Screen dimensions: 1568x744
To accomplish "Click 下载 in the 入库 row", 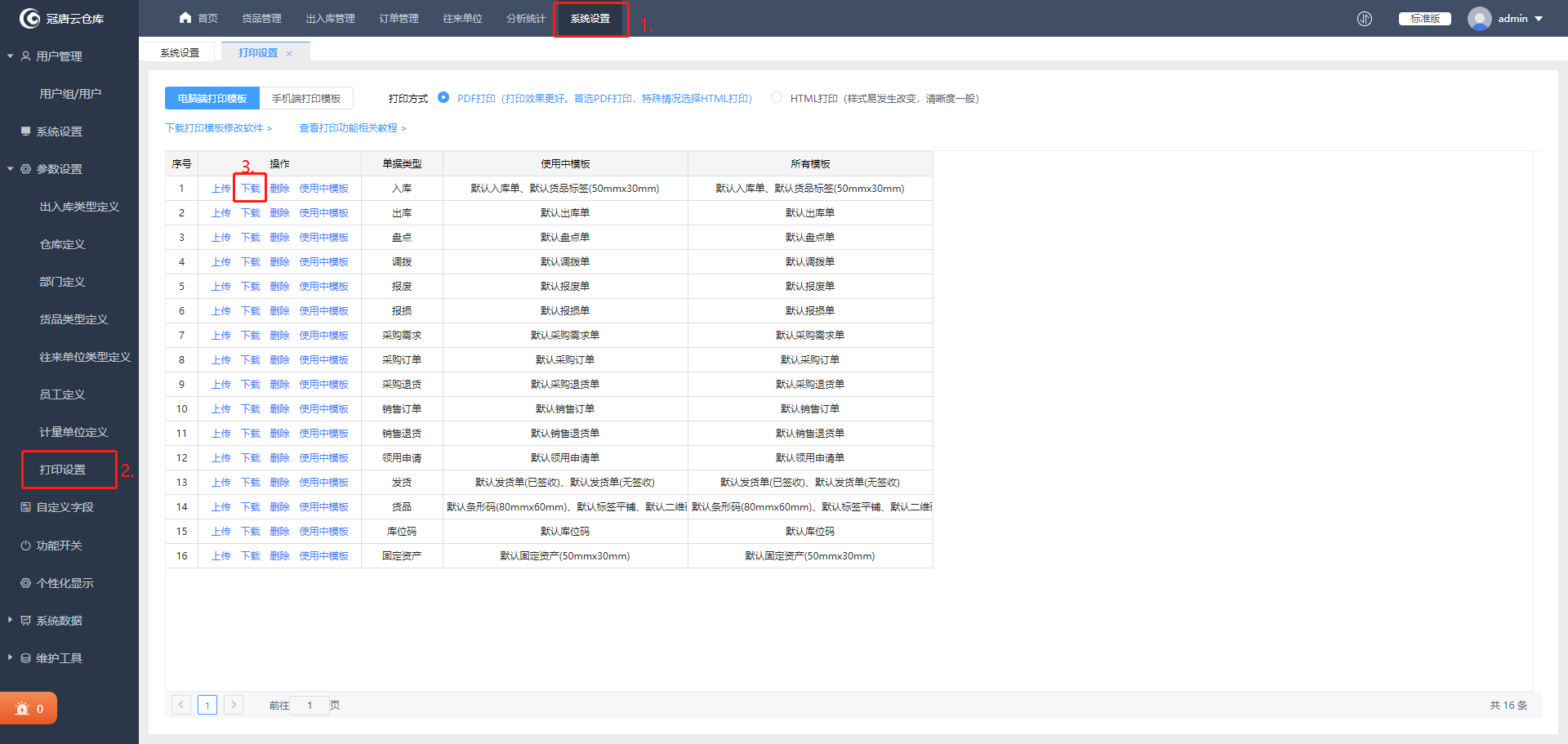I will click(x=250, y=189).
